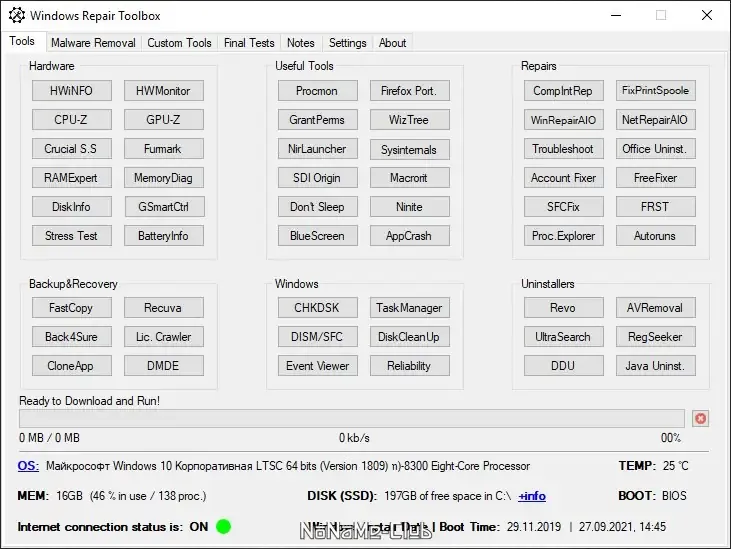731x549 pixels.
Task: Start NirLauncher
Action: [x=318, y=149]
